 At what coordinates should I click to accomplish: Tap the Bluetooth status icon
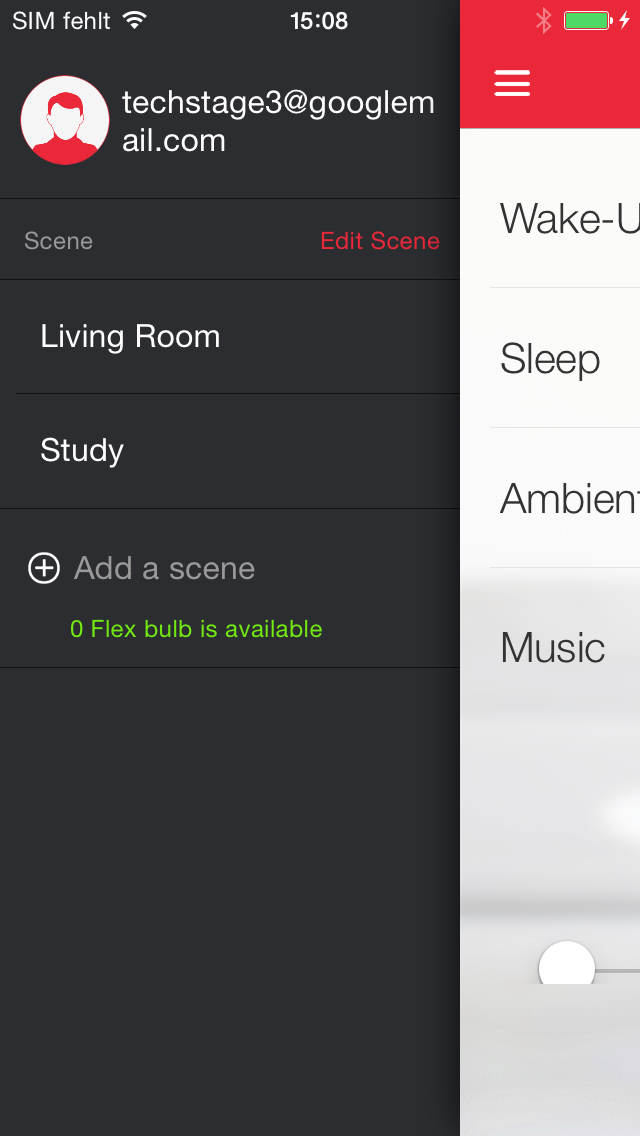point(543,20)
